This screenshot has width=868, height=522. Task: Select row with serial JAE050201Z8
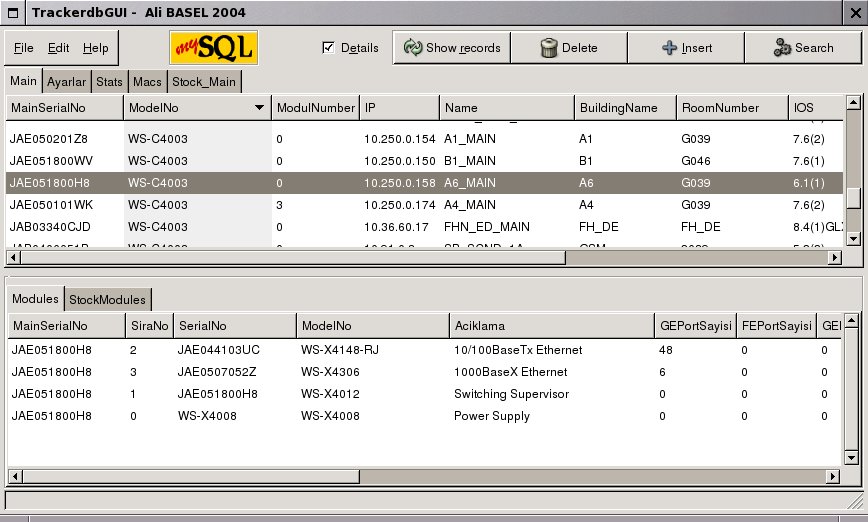point(425,138)
